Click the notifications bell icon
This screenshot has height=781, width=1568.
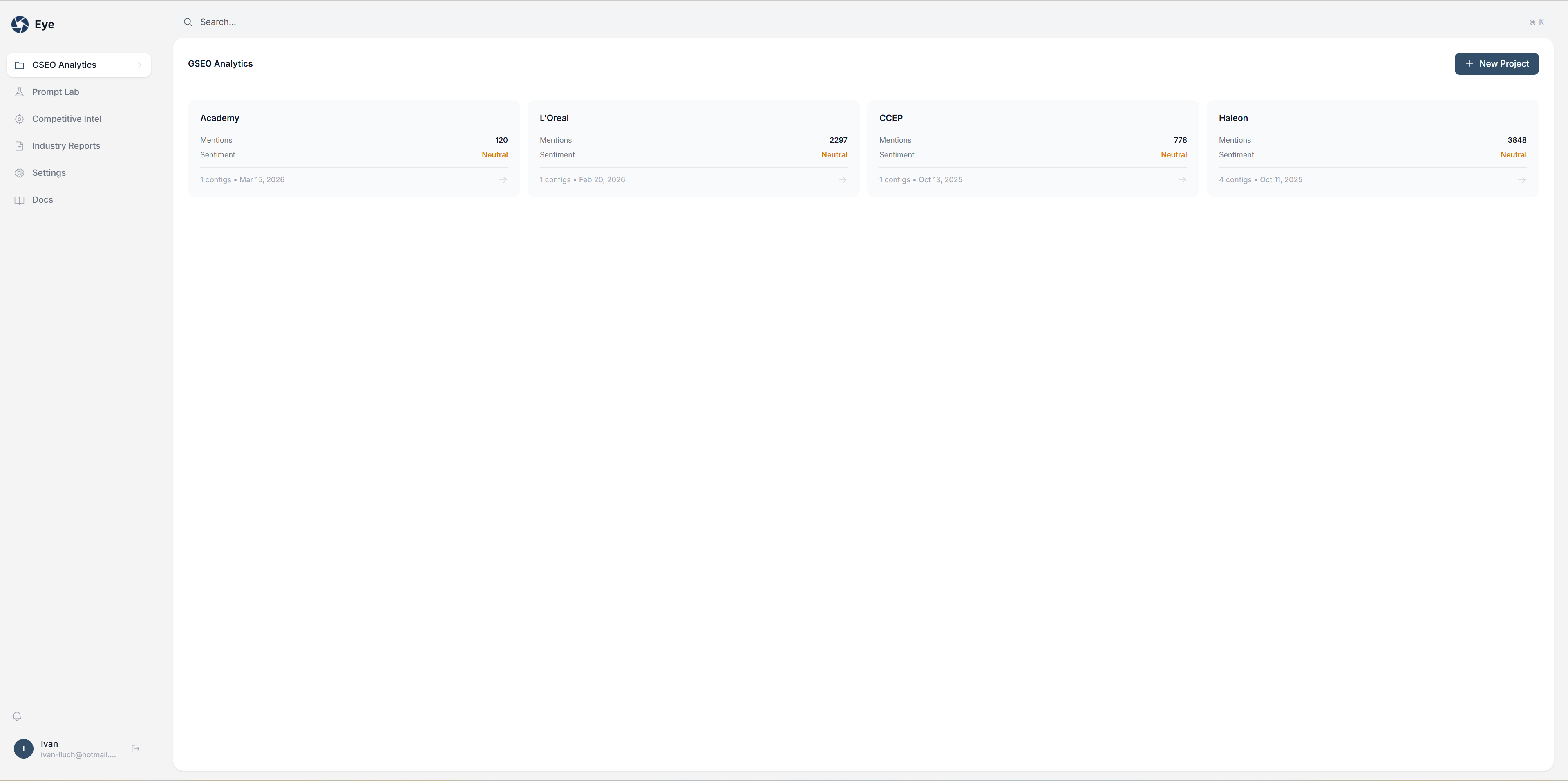pos(17,716)
